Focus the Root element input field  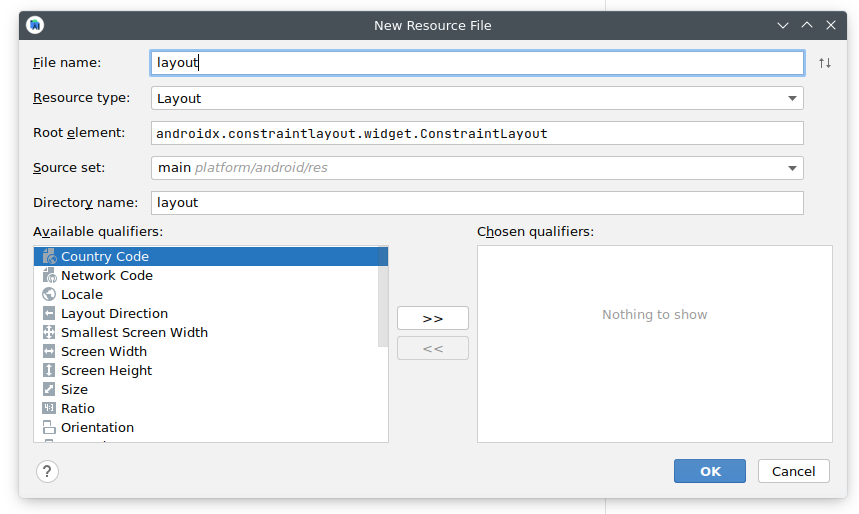click(476, 133)
